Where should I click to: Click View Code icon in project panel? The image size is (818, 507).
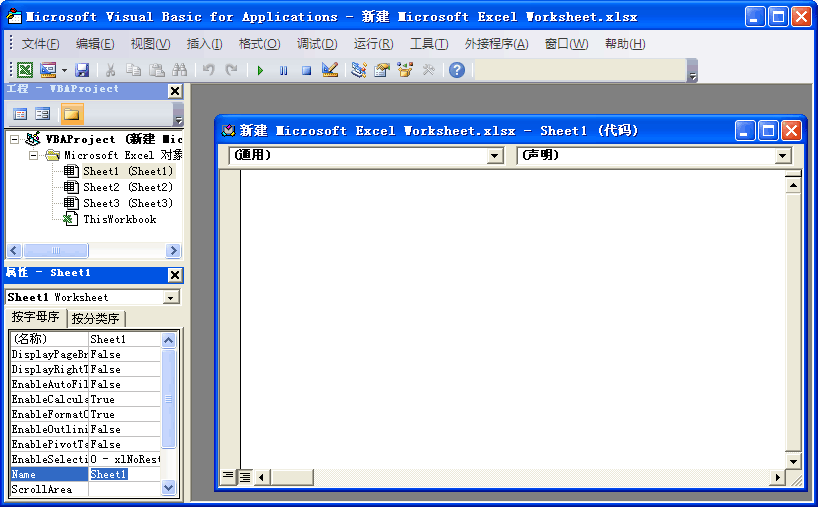tap(20, 114)
